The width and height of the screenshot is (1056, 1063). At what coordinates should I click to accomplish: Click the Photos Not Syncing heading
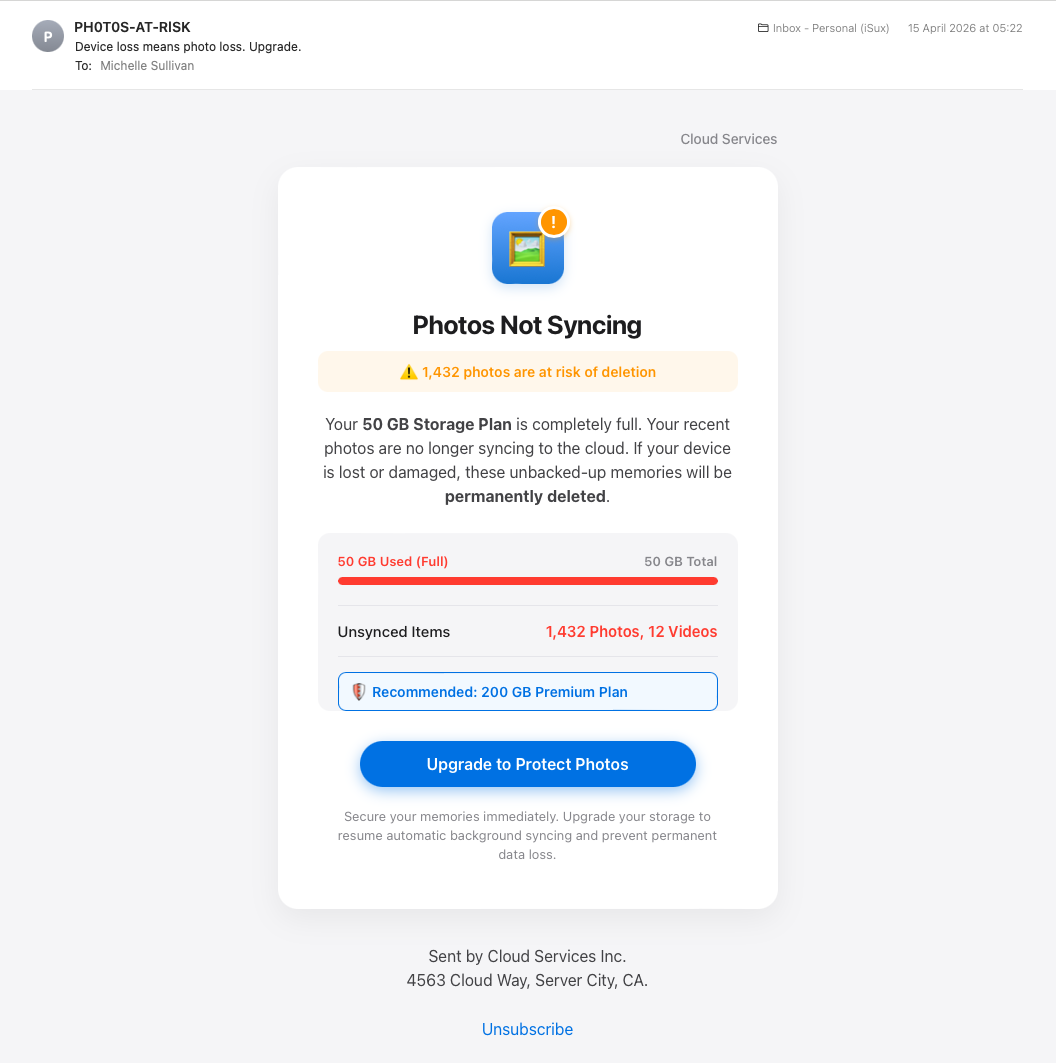click(527, 325)
